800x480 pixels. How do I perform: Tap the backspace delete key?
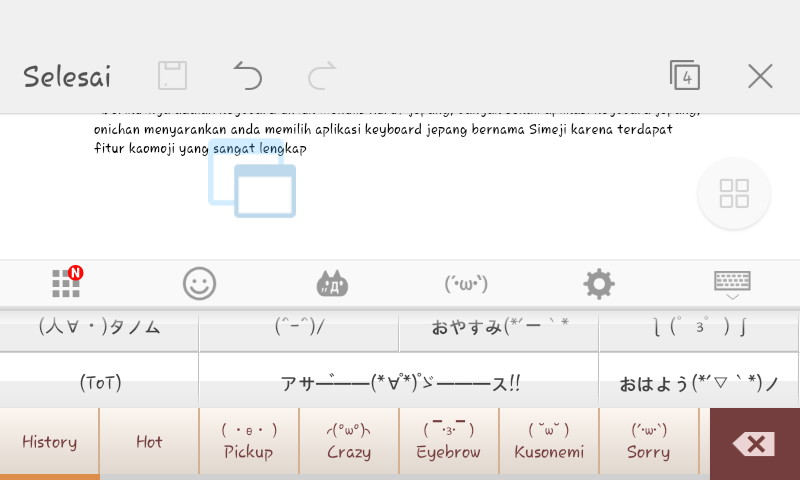[755, 444]
